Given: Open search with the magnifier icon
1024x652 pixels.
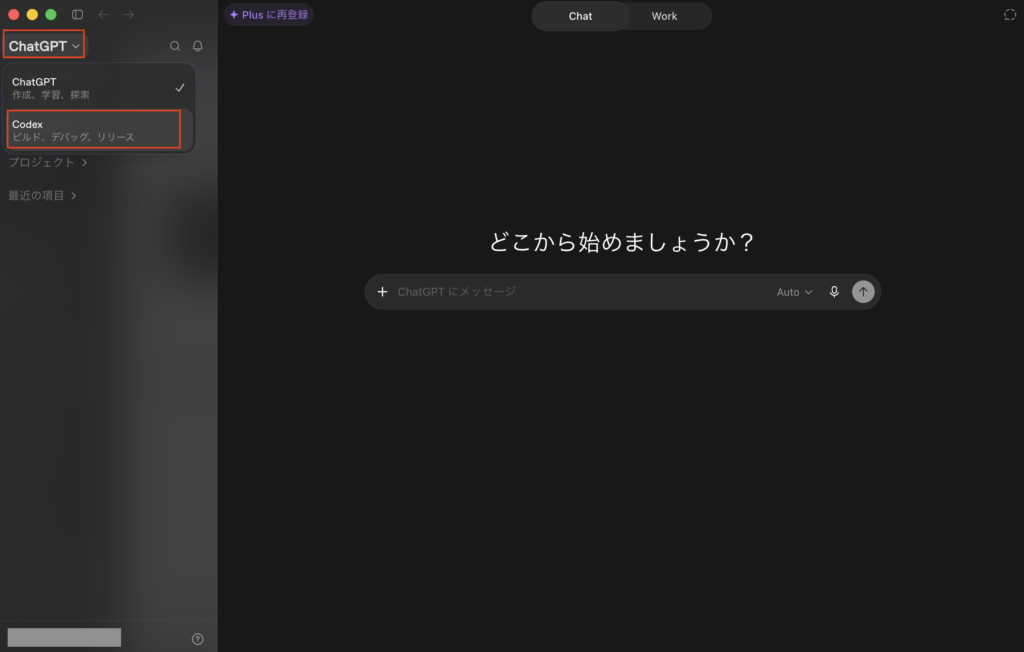Looking at the screenshot, I should click(x=175, y=46).
